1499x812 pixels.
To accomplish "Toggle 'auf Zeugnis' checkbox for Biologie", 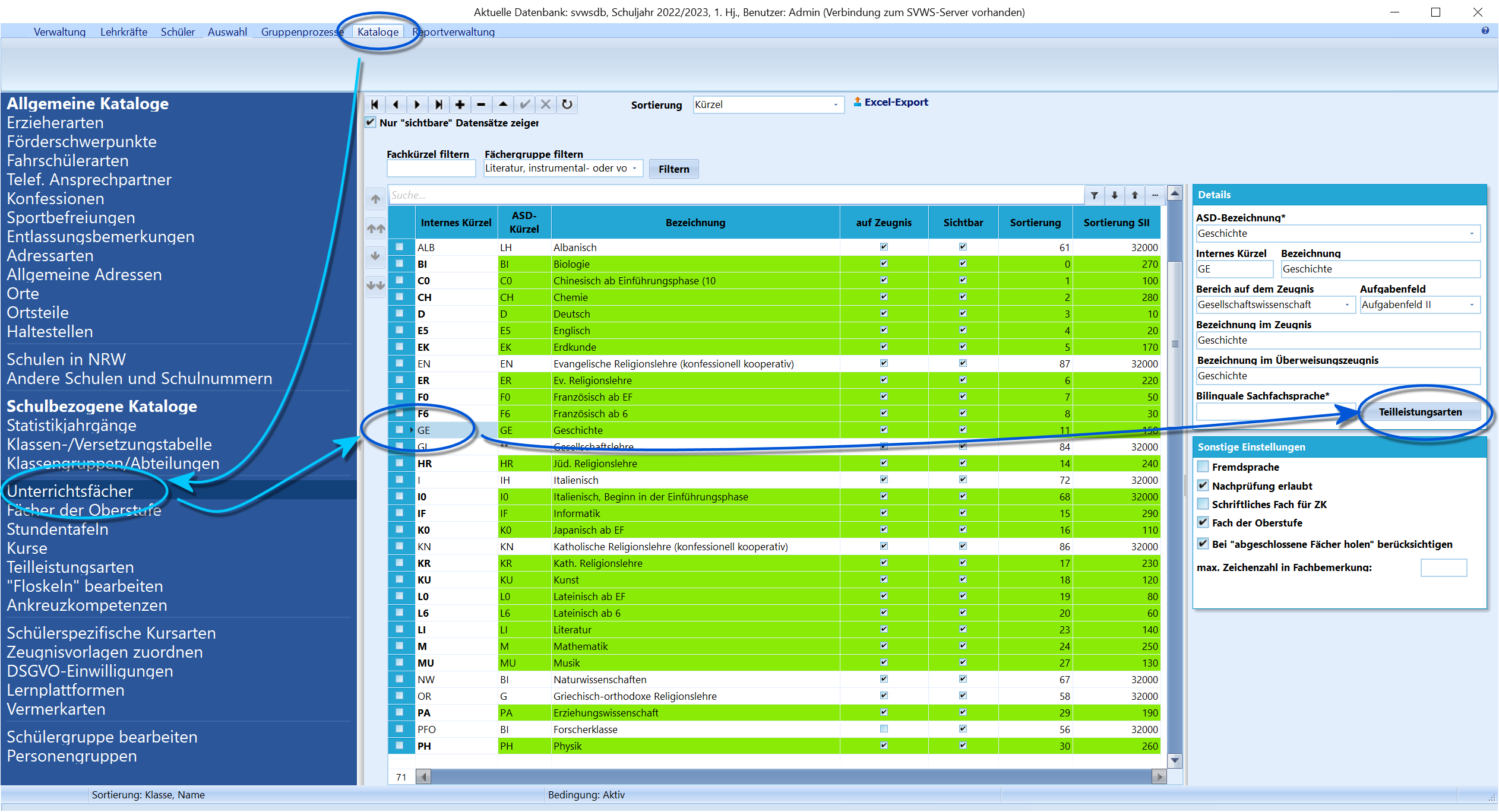I will [884, 264].
